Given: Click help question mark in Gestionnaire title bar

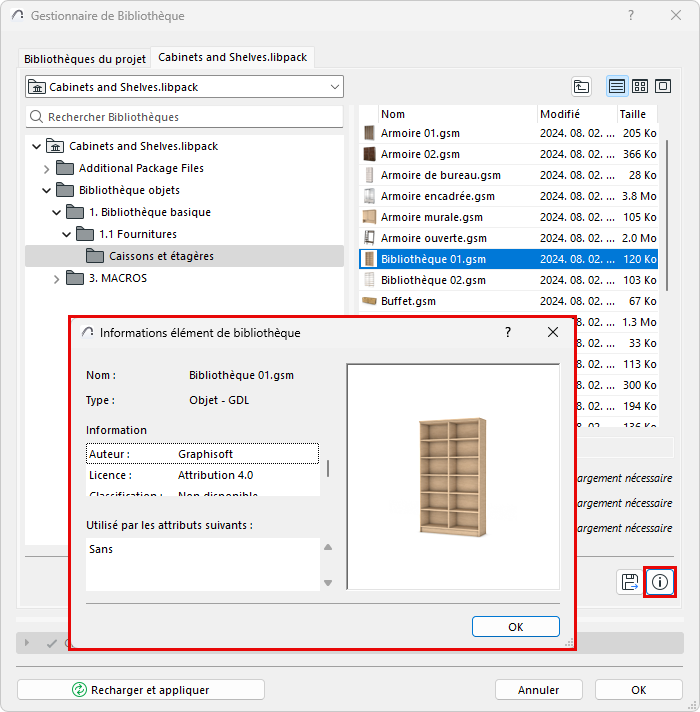Looking at the screenshot, I should point(631,15).
